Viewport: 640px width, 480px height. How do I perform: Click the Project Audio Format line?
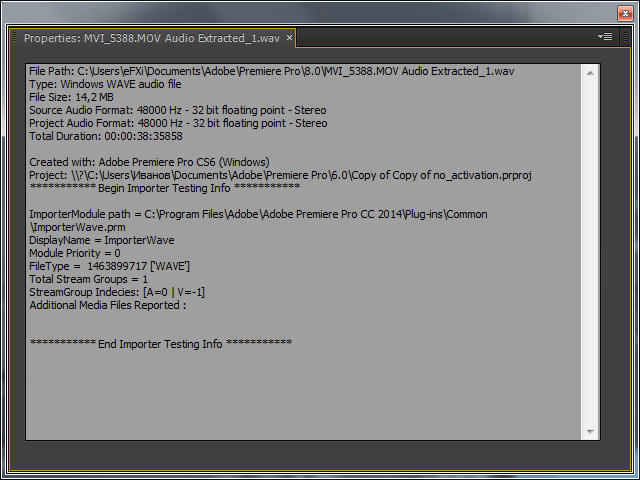point(178,123)
